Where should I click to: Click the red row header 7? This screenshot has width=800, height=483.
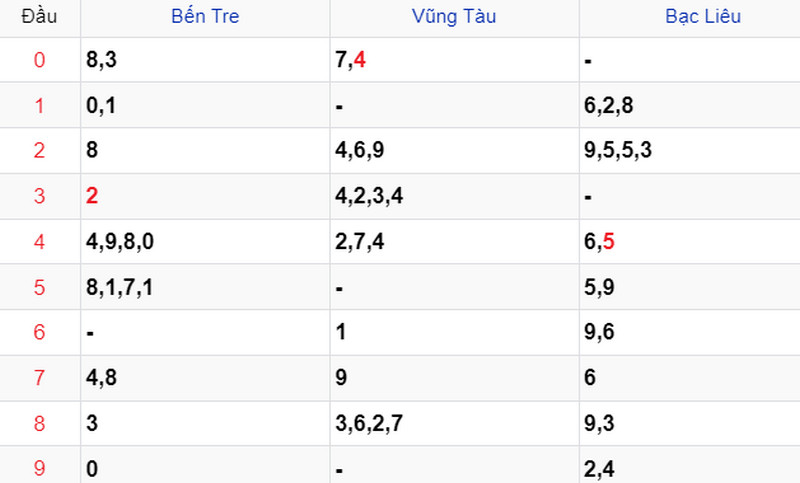pos(39,378)
